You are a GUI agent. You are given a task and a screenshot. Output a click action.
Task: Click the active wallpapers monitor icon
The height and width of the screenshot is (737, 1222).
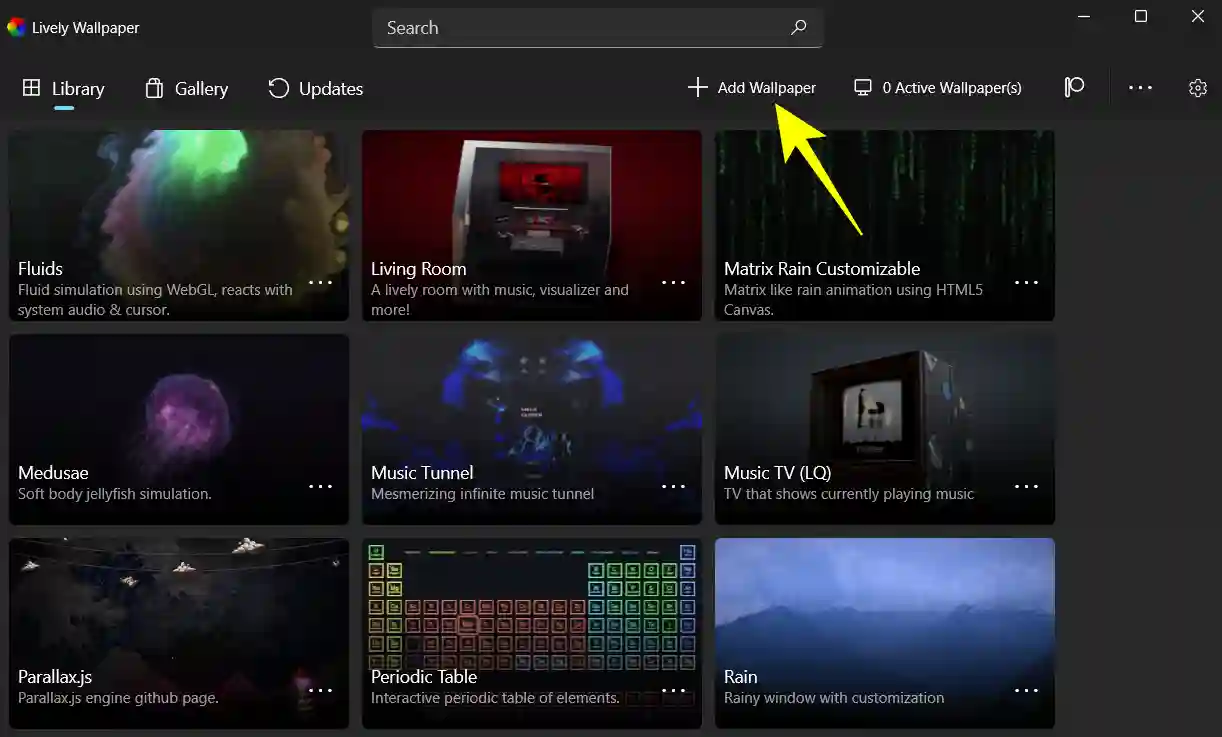861,88
